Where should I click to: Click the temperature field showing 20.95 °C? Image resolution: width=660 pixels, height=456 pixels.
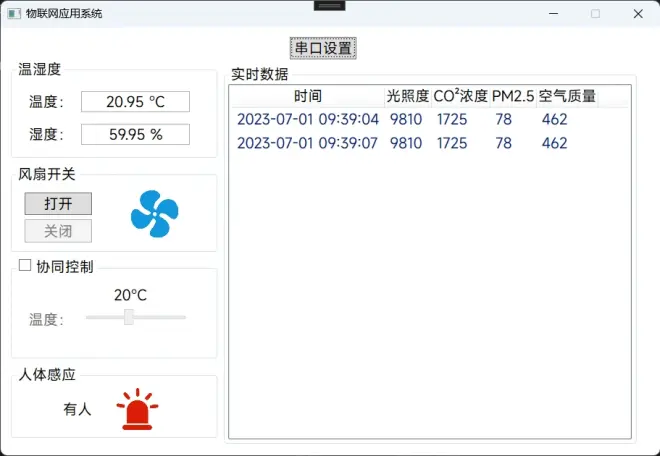[135, 102]
